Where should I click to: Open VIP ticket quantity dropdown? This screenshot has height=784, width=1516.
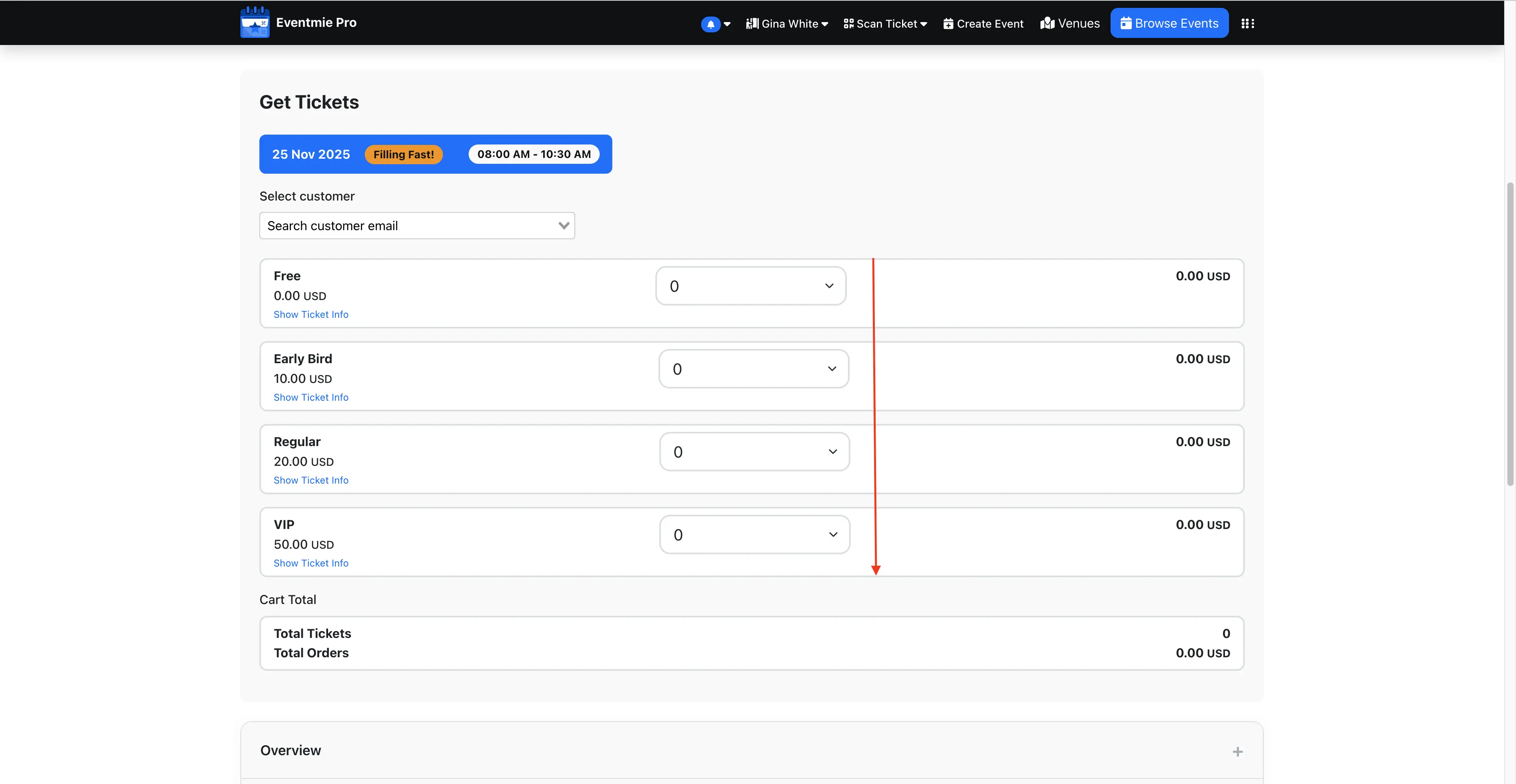tap(754, 535)
